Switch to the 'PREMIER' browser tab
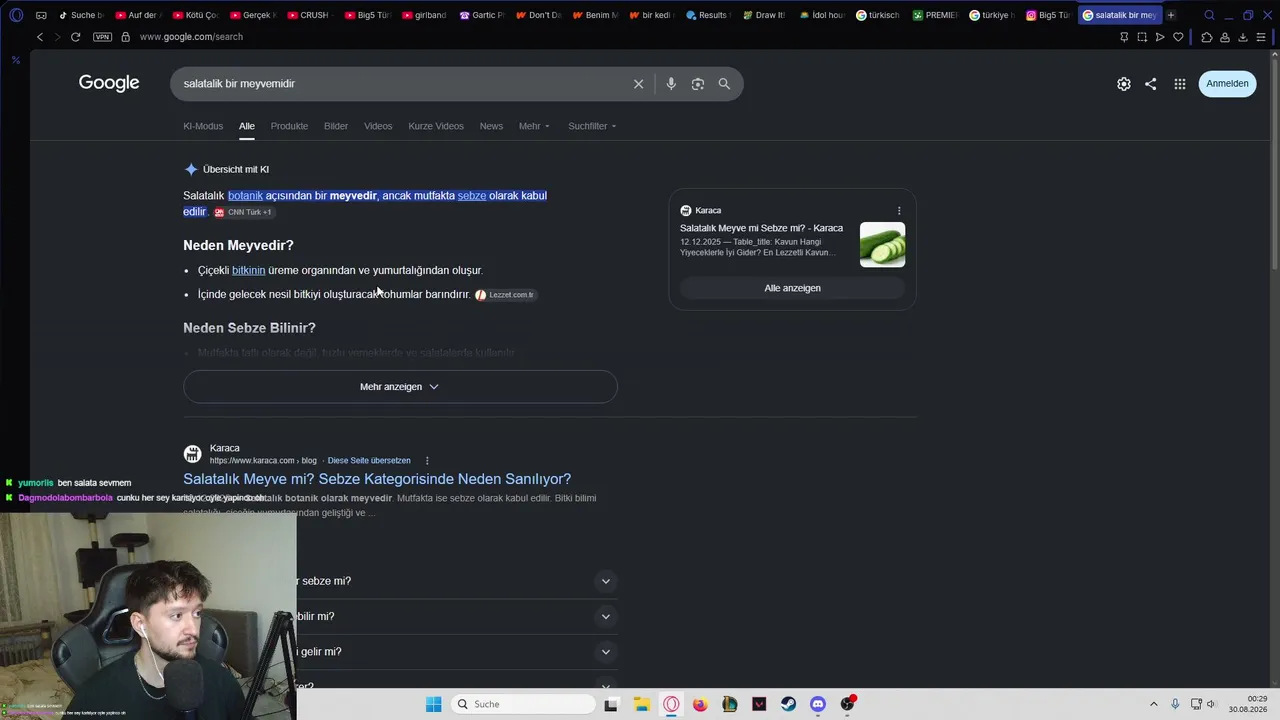1280x720 pixels. tap(935, 15)
